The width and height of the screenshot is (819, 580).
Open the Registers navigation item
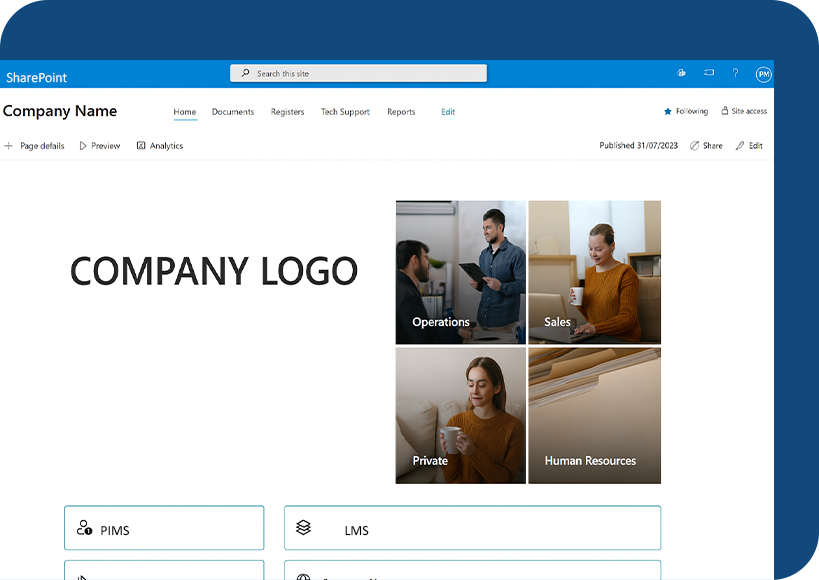(x=287, y=112)
